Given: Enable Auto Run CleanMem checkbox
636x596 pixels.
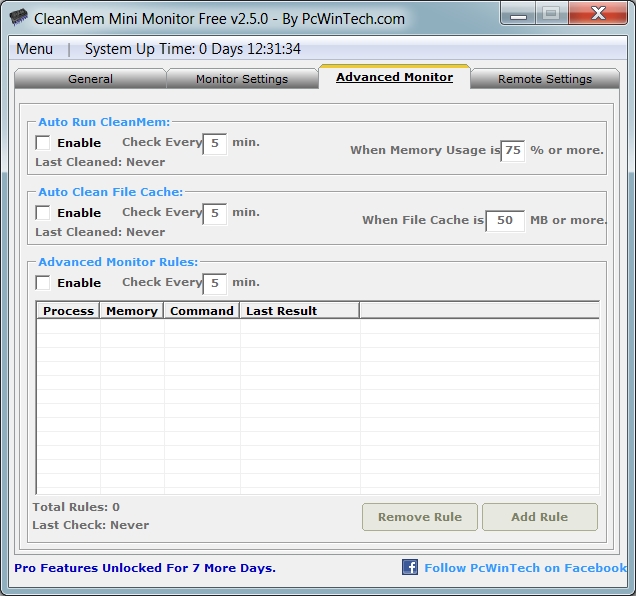Looking at the screenshot, I should coord(43,143).
